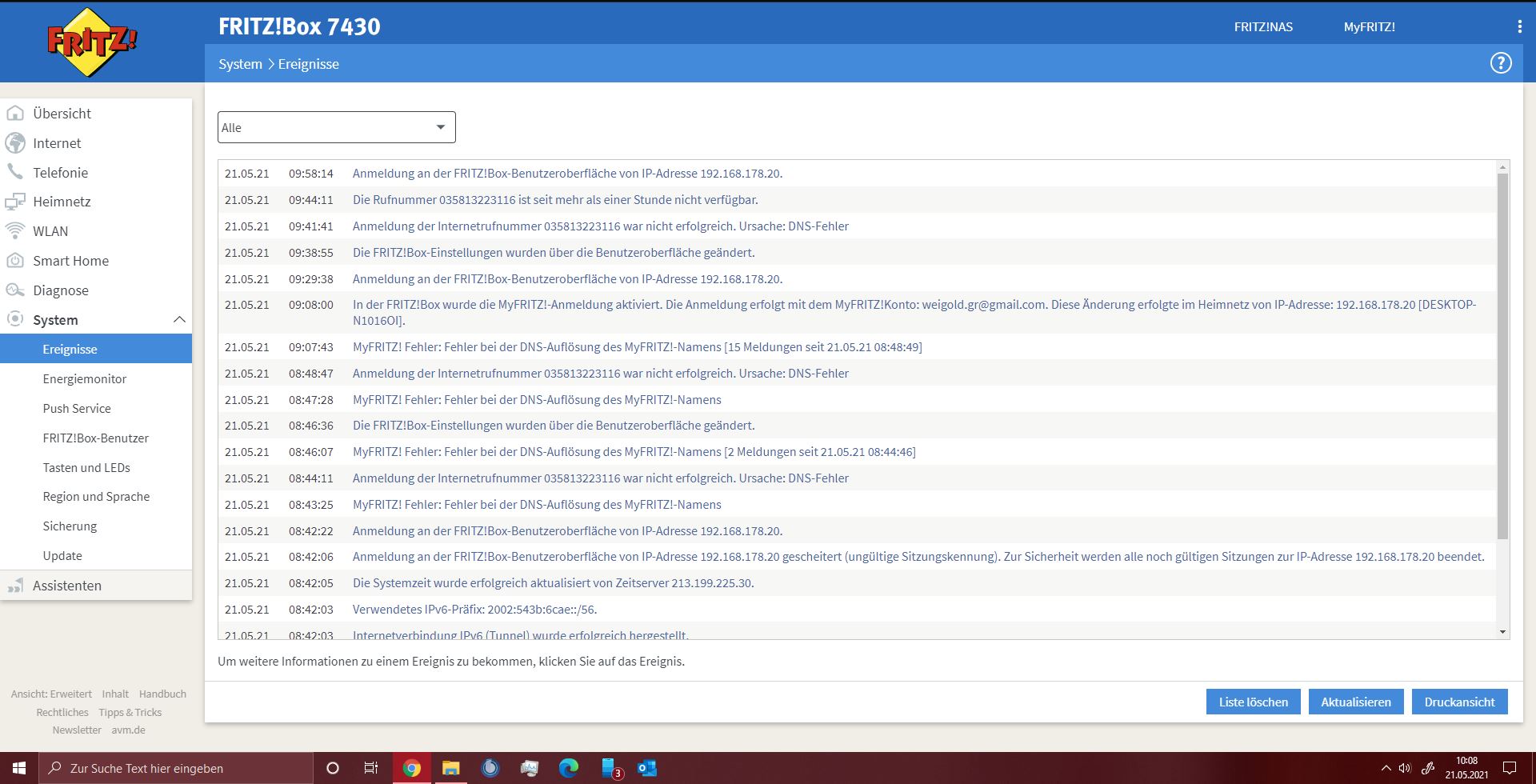This screenshot has width=1536, height=784.
Task: Open Druckansicht print view
Action: pyautogui.click(x=1460, y=702)
